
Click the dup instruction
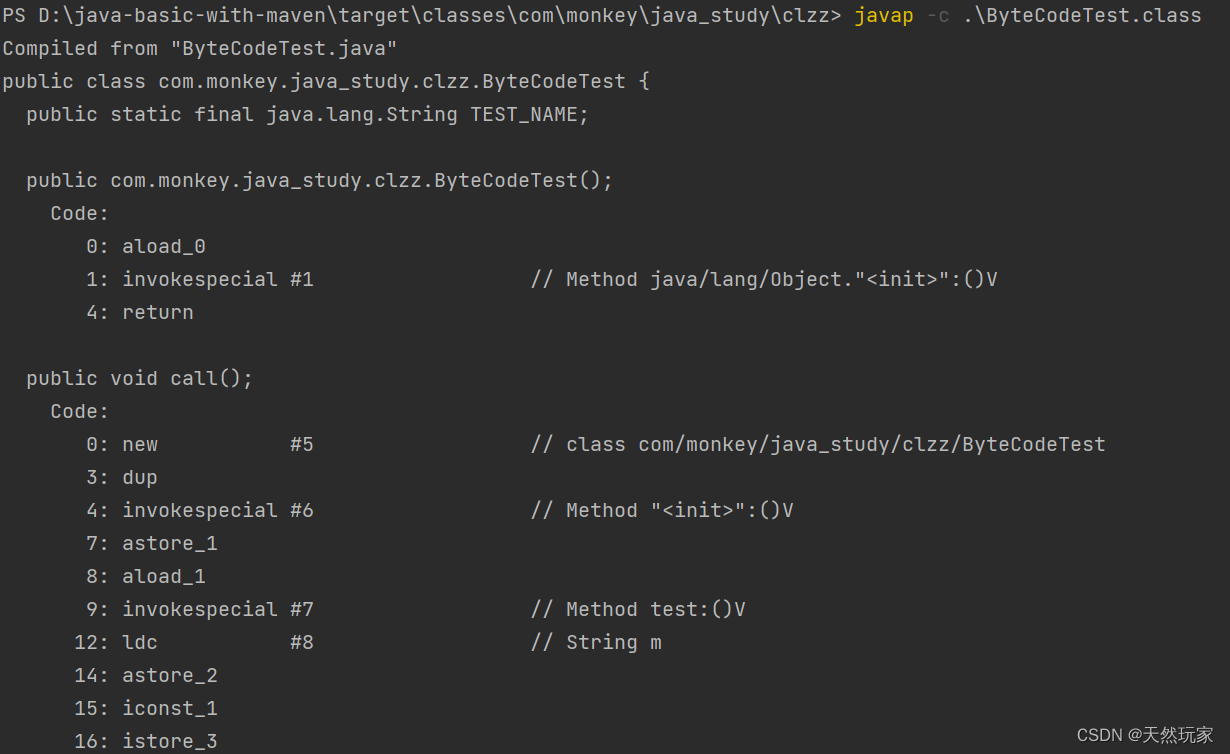pyautogui.click(x=140, y=478)
